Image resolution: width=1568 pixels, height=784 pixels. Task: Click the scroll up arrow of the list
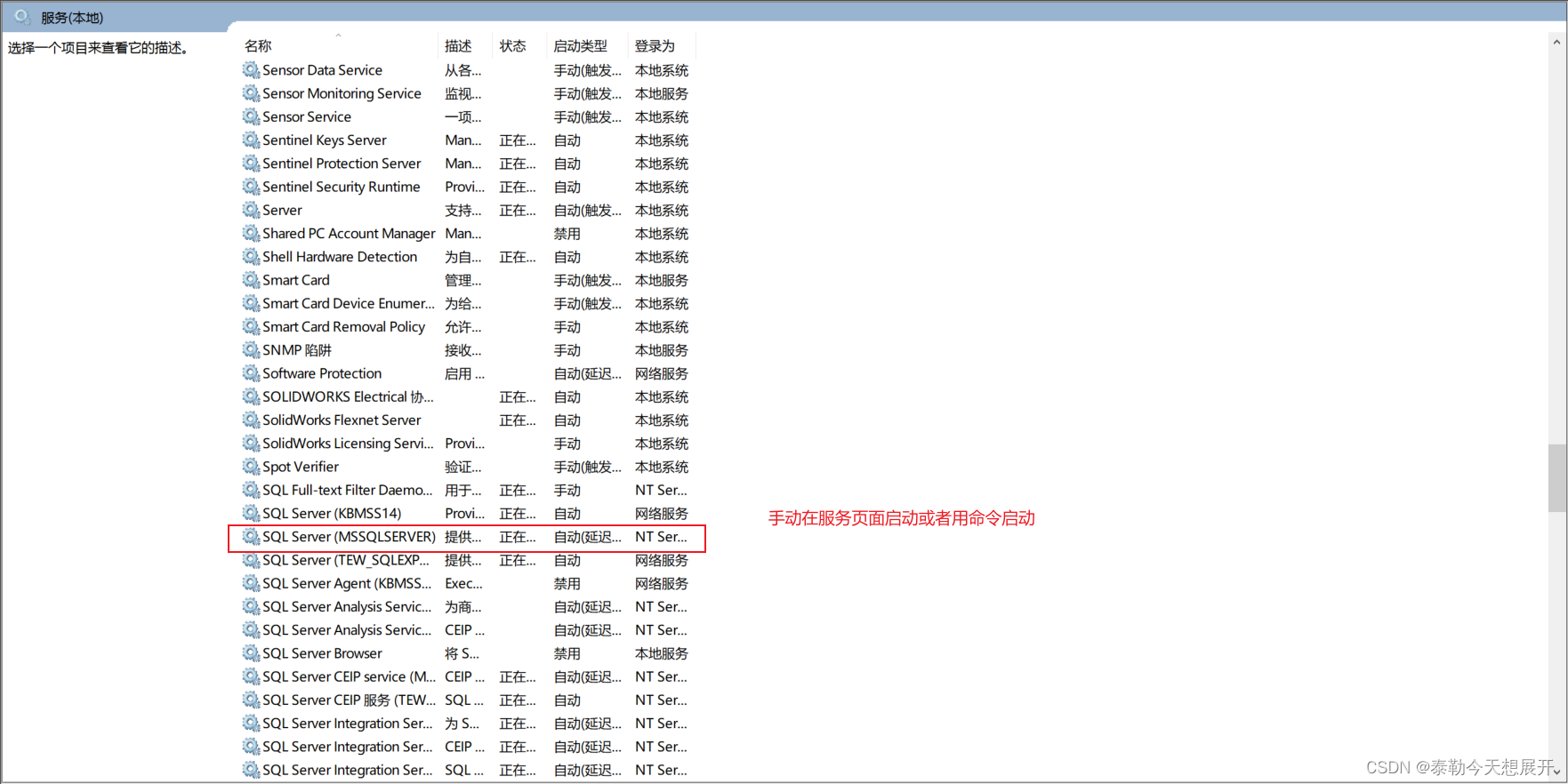(1556, 42)
